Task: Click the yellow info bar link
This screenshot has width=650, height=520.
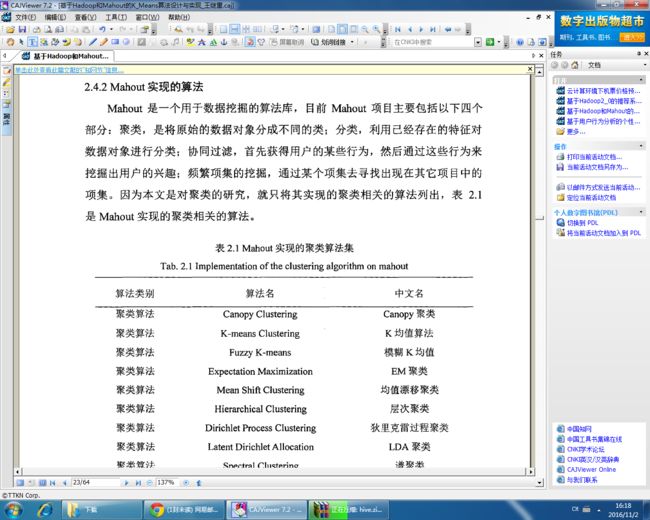Action: pyautogui.click(x=70, y=70)
